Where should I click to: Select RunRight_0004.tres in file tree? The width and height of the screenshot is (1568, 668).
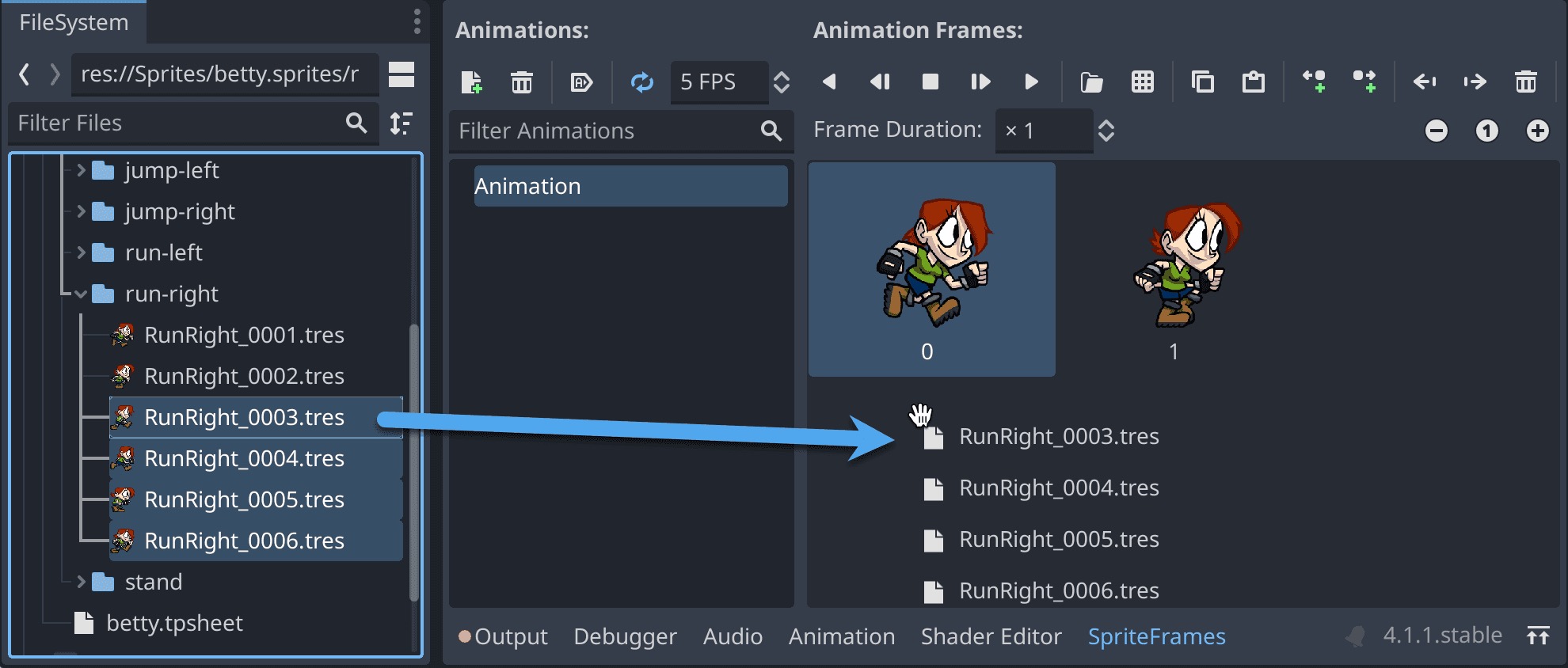pyautogui.click(x=256, y=458)
